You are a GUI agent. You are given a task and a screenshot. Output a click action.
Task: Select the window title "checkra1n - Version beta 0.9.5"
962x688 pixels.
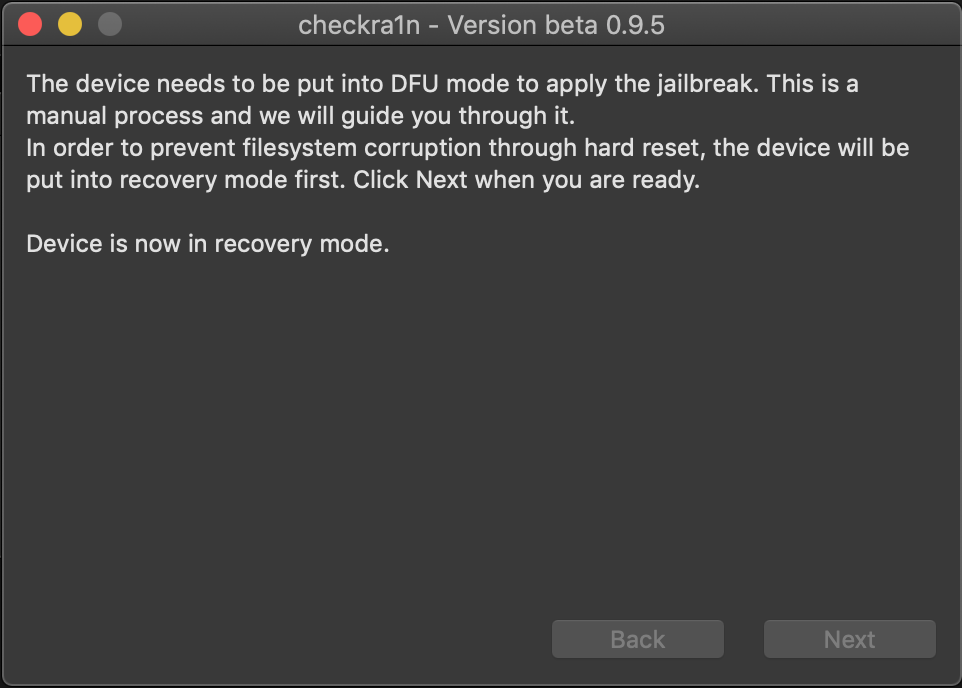coord(481,24)
